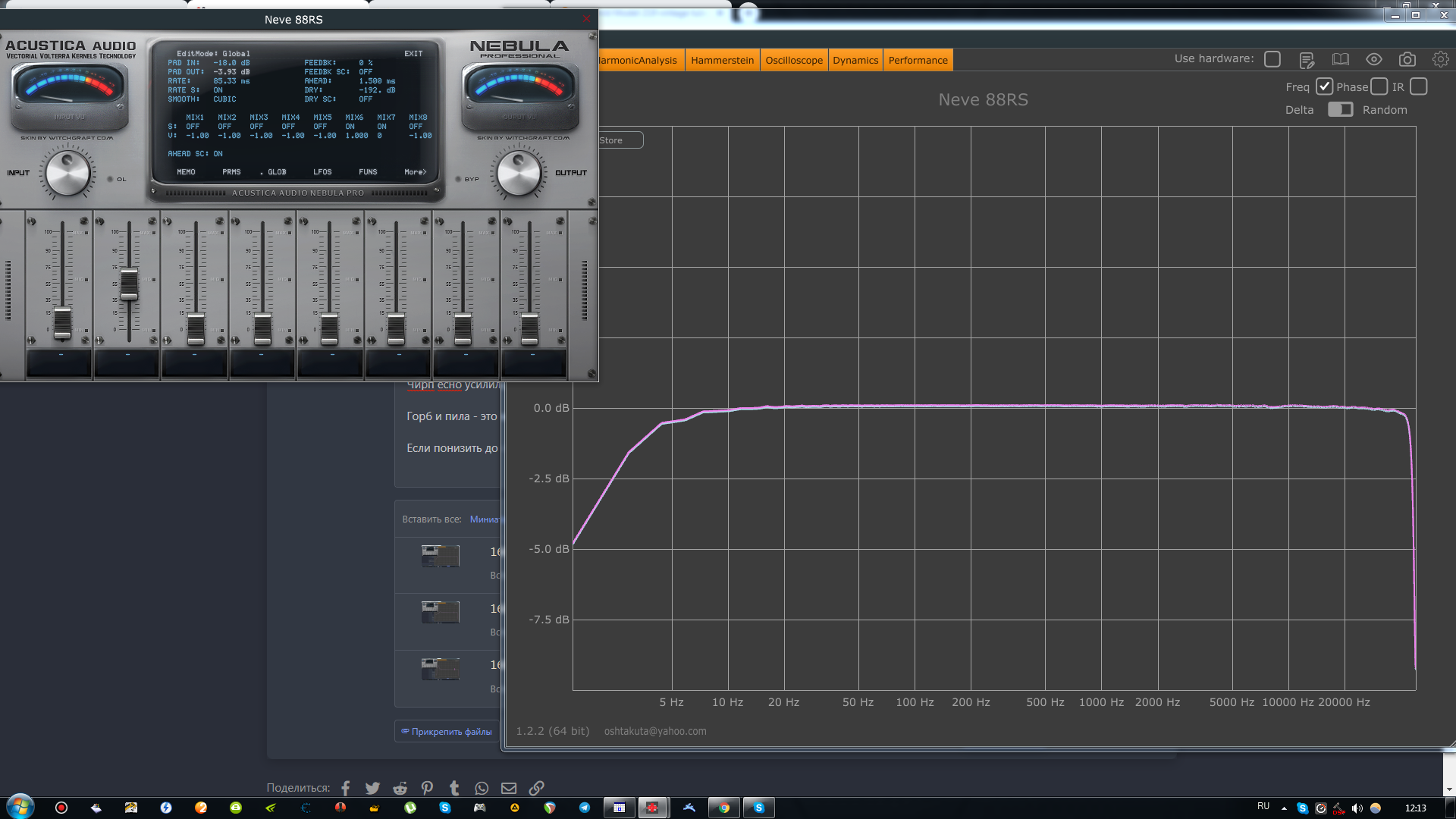Open the book manual icon in the analyzer
The image size is (1456, 819).
(x=1340, y=59)
